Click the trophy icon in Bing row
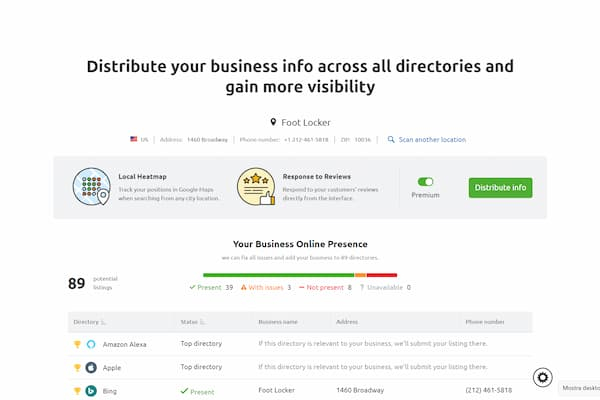 [77, 391]
